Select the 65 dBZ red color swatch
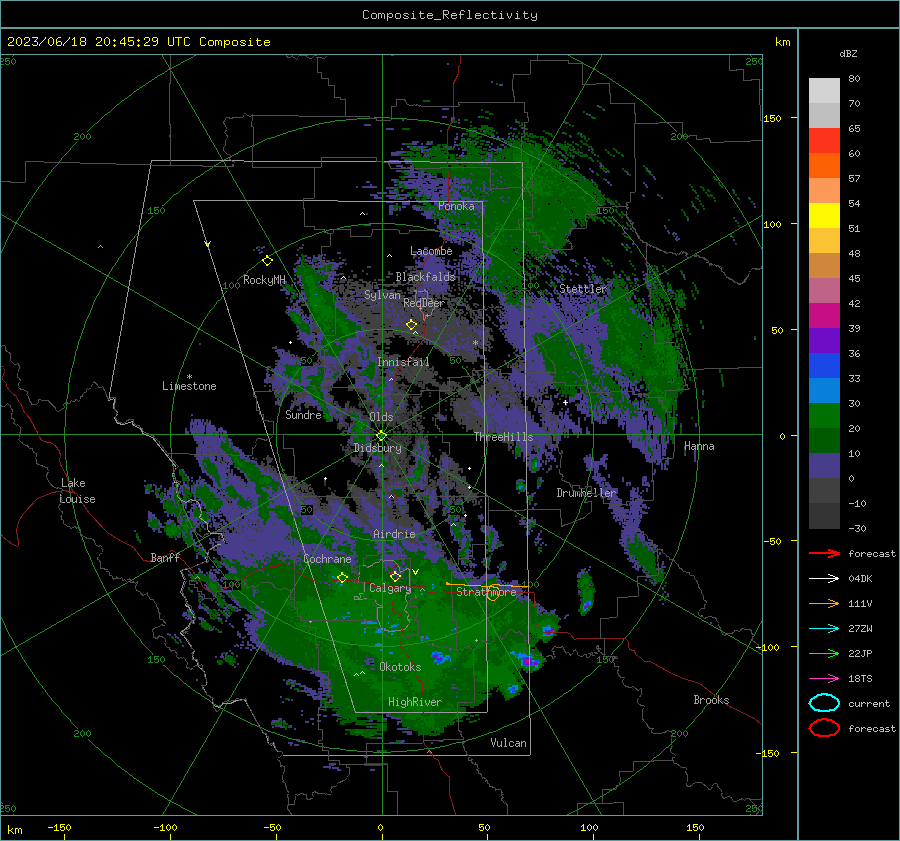This screenshot has height=841, width=900. pyautogui.click(x=824, y=140)
